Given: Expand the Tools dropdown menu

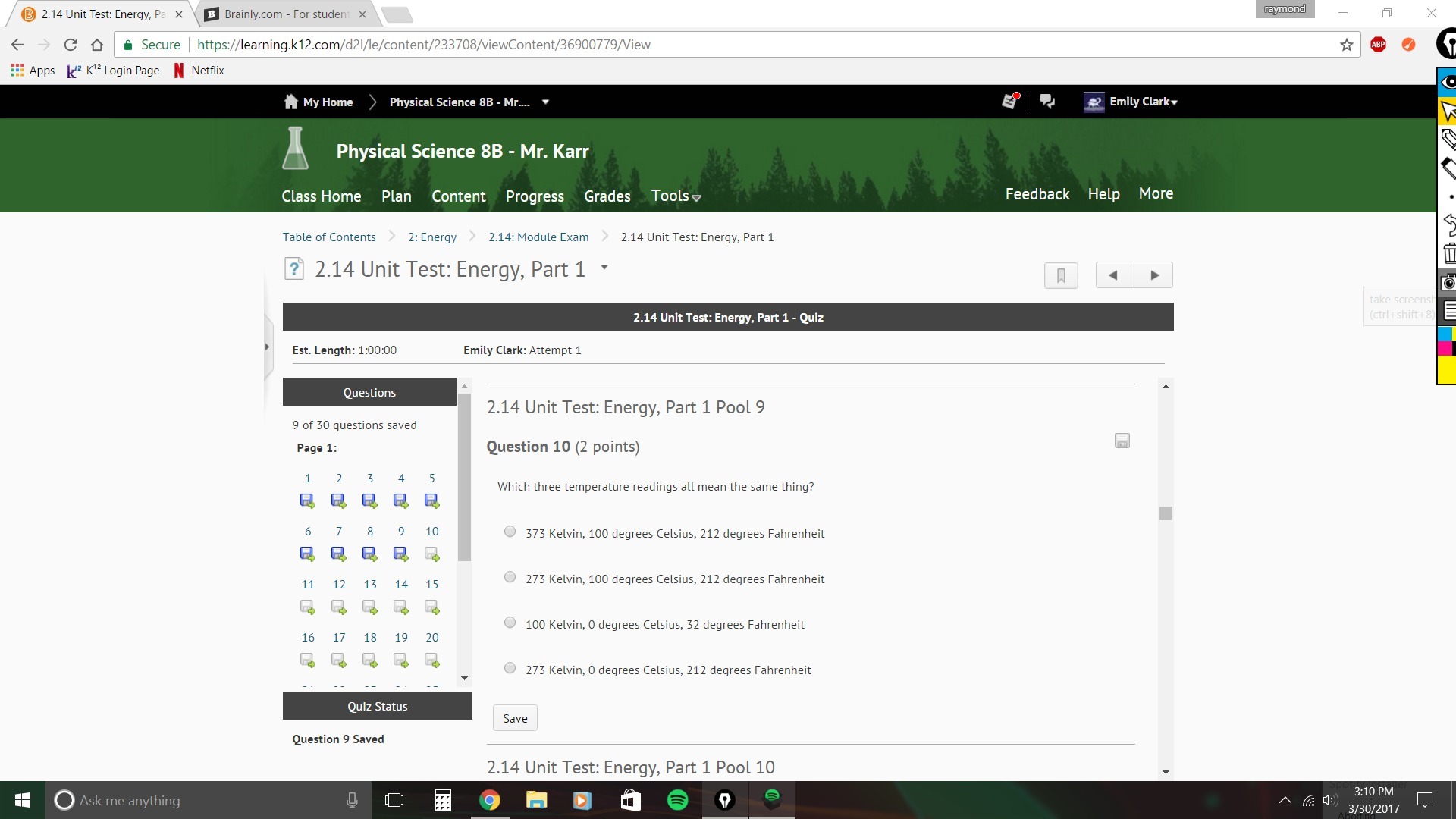Looking at the screenshot, I should (676, 196).
